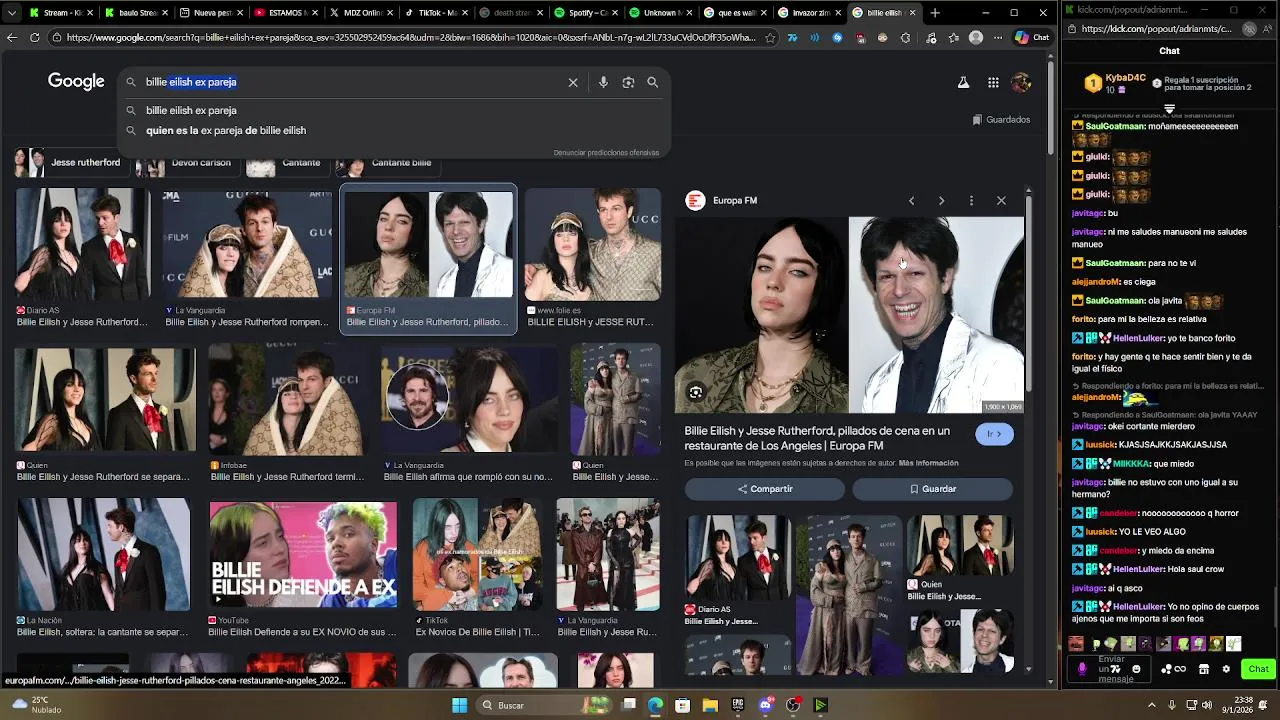Show the next image in preview panel

click(x=941, y=201)
